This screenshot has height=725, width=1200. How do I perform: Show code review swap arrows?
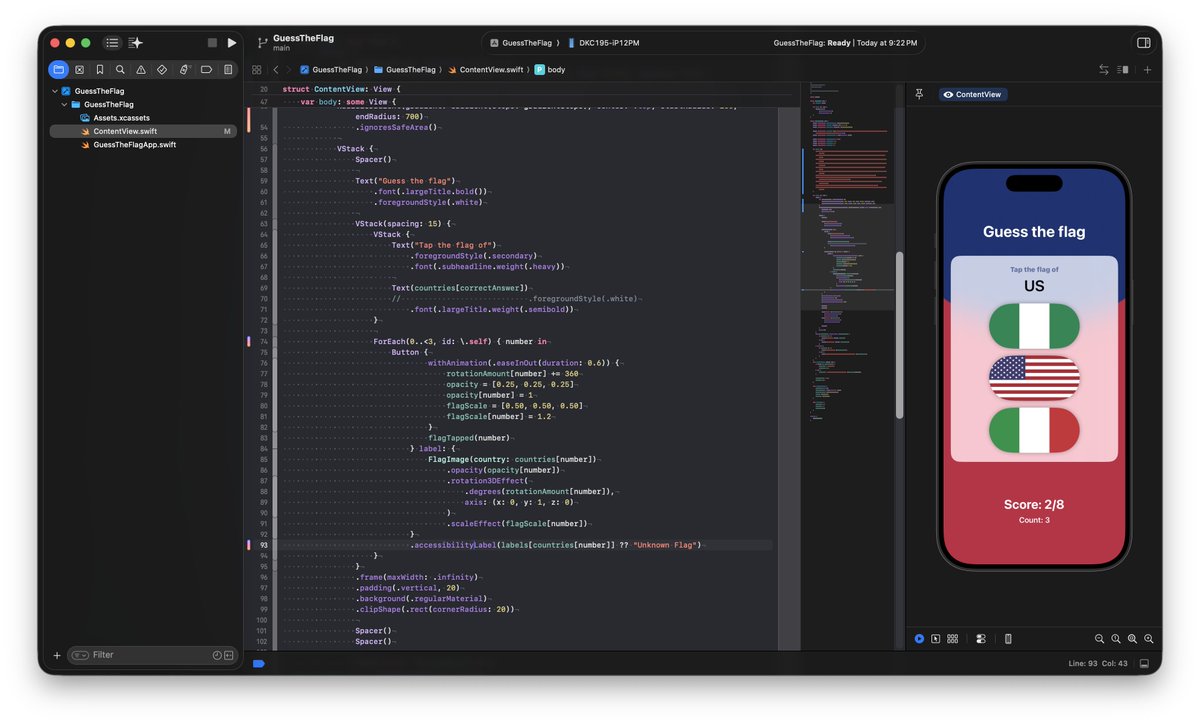[x=1104, y=70]
